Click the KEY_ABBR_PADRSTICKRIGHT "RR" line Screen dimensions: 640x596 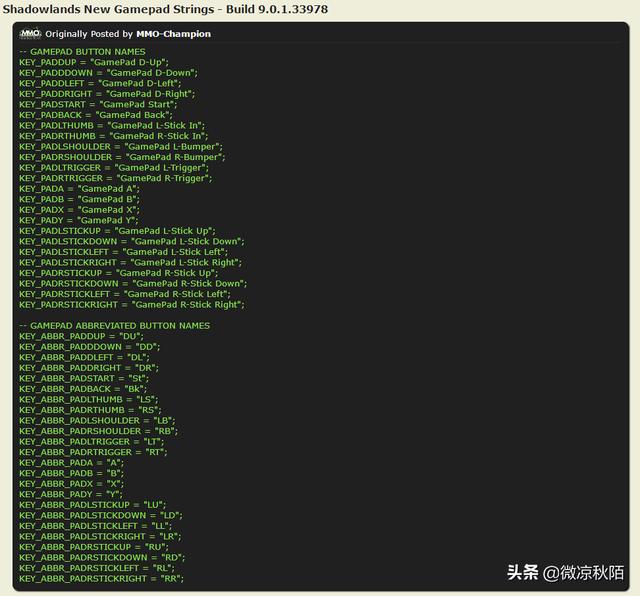(102, 578)
